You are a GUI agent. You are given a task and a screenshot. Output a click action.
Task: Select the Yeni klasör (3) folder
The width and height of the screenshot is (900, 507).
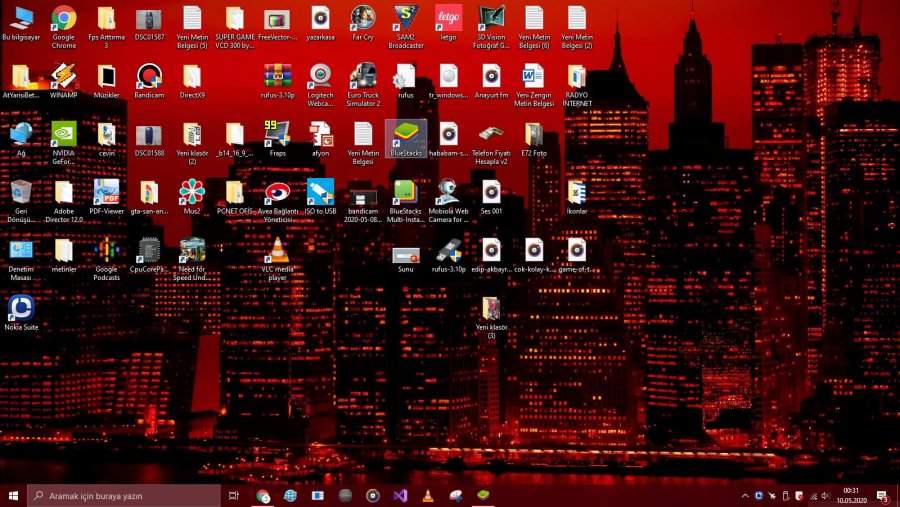(x=491, y=318)
